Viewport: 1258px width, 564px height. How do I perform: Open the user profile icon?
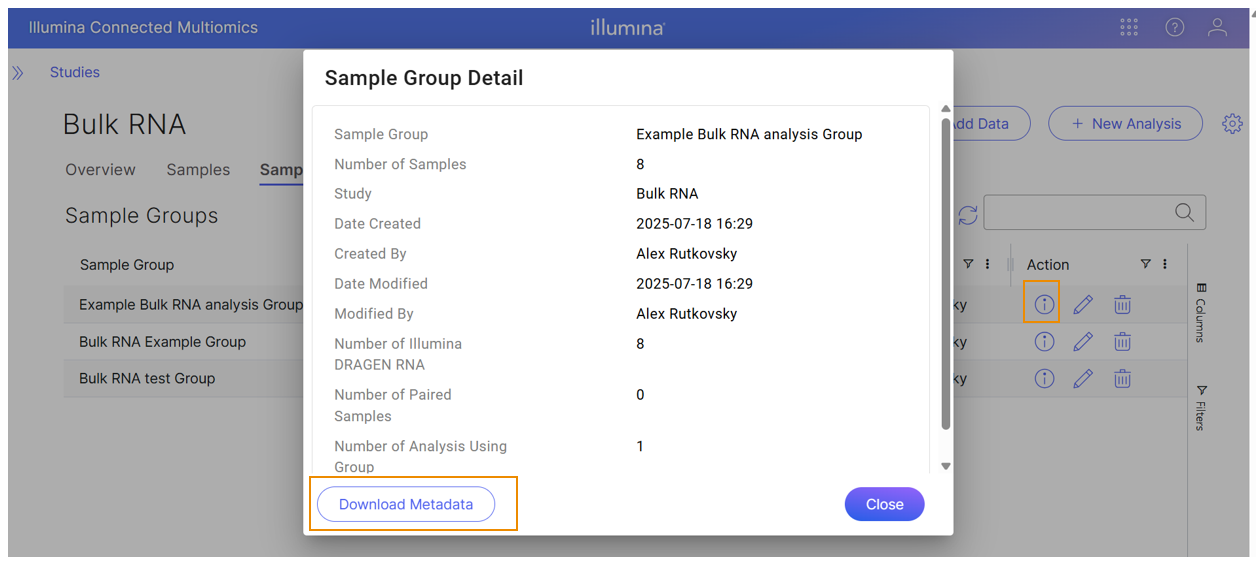pyautogui.click(x=1217, y=28)
